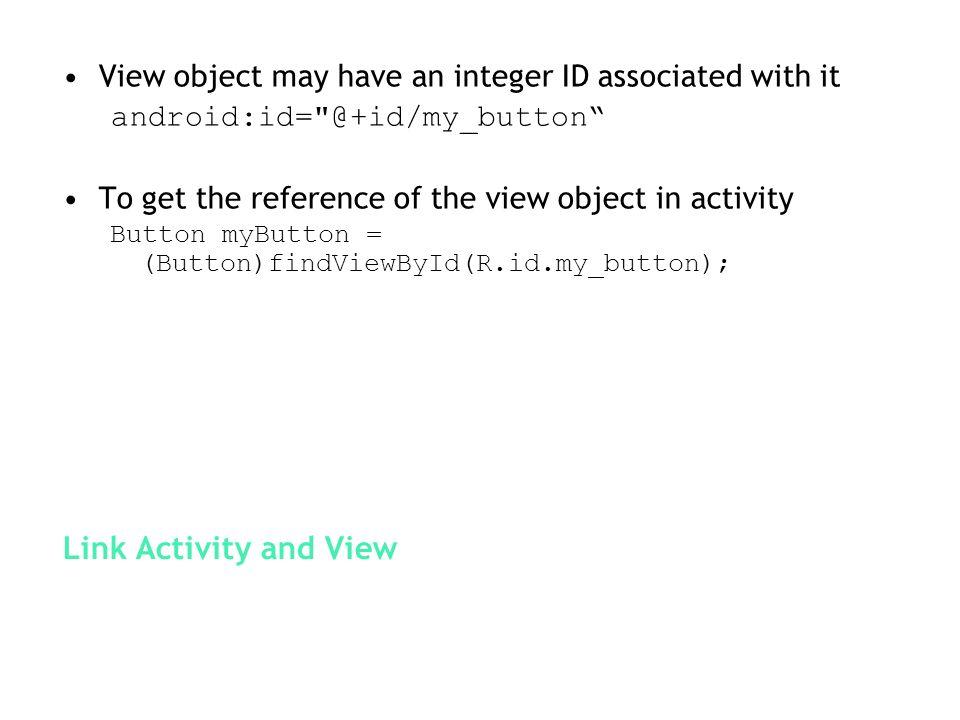This screenshot has width=960, height=720.
Task: Select the 'View object may have' sentence
Action: pyautogui.click(x=469, y=77)
